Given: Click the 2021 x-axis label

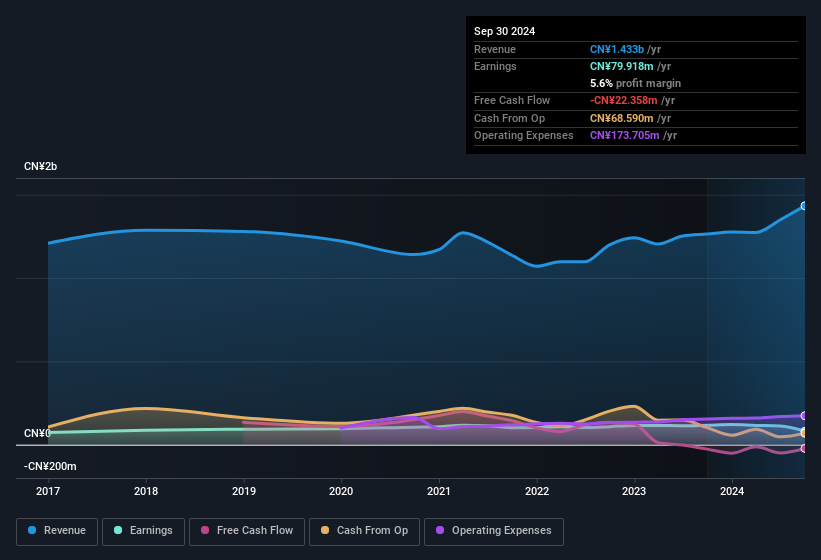Looking at the screenshot, I should click(439, 491).
